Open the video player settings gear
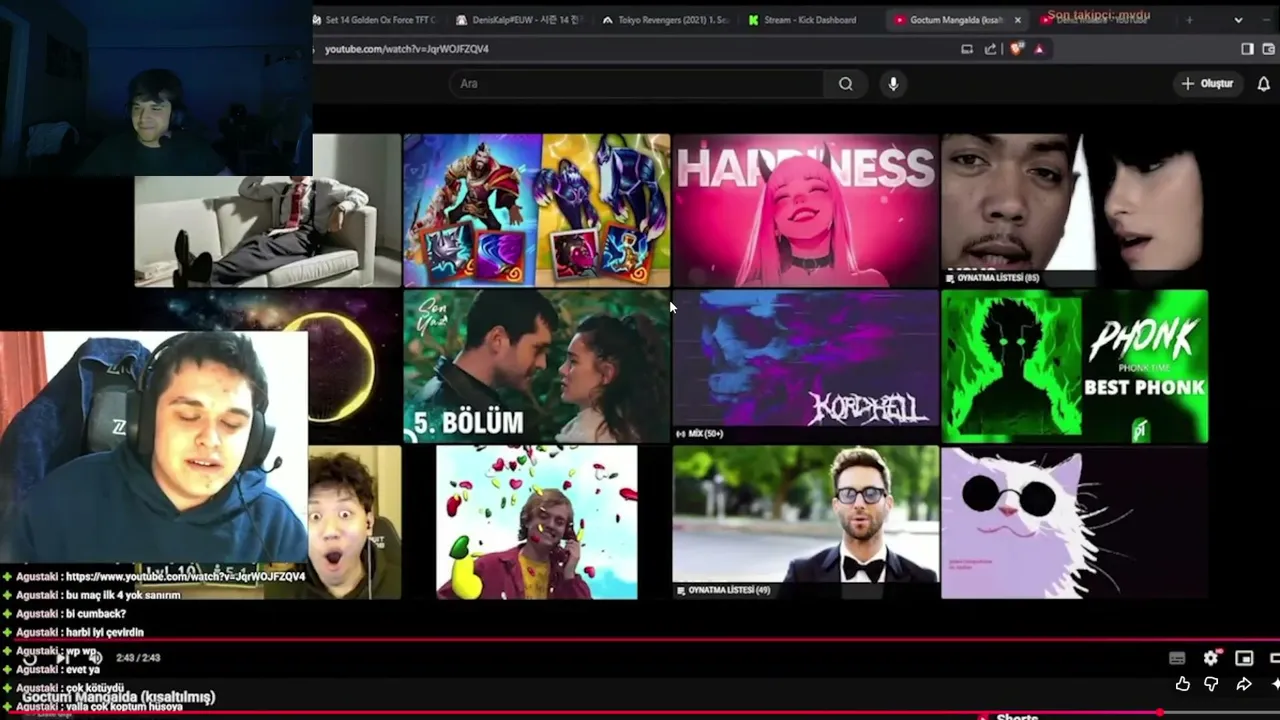Viewport: 1280px width, 720px height. coord(1211,658)
